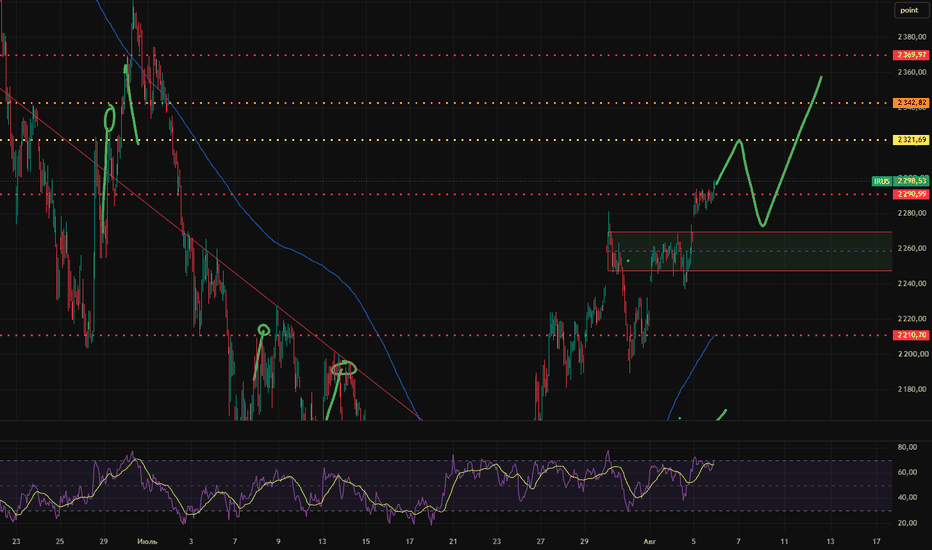932x550 pixels.
Task: Select the 2321,69 yellow price label
Action: 911,140
